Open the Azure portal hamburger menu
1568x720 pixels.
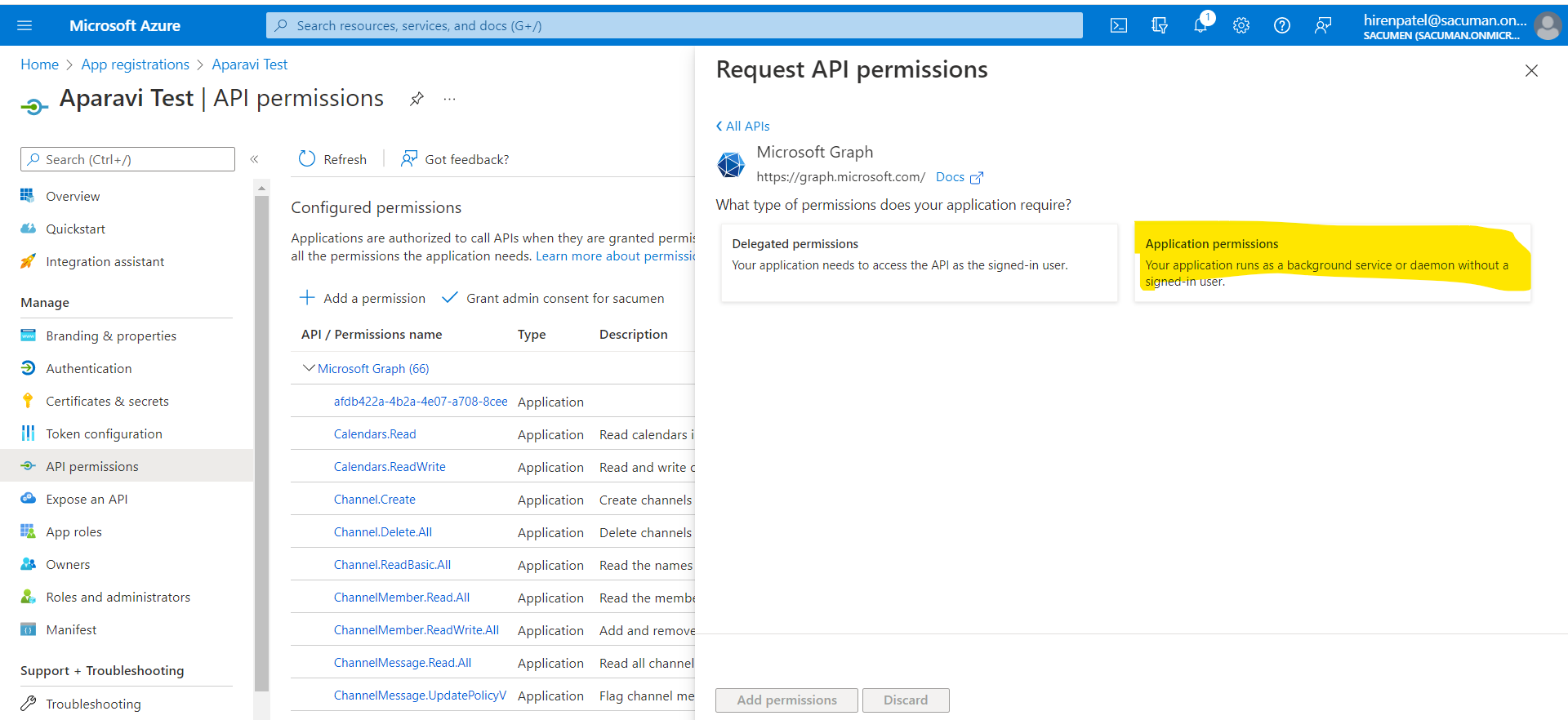coord(24,25)
